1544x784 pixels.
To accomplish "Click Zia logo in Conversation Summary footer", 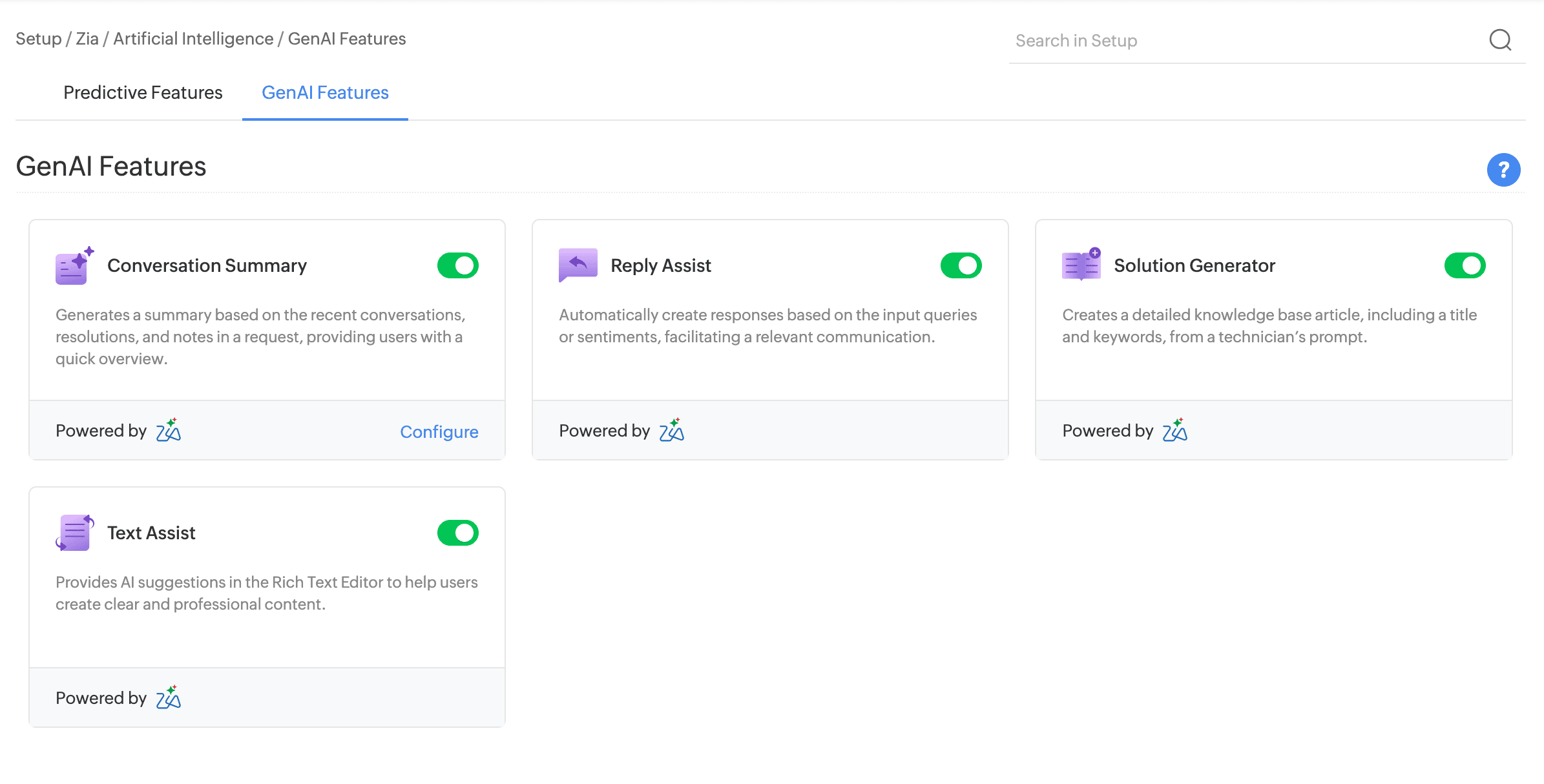I will [x=169, y=430].
